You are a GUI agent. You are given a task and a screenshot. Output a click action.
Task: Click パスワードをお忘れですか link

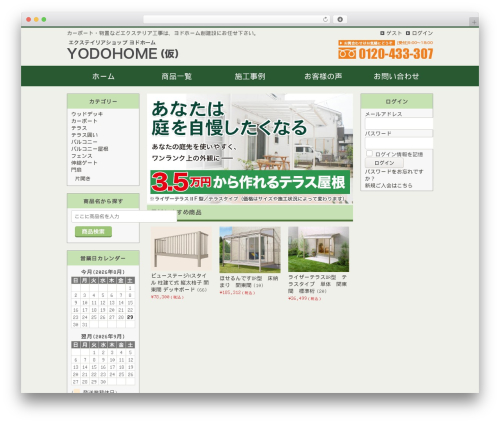coord(394,175)
